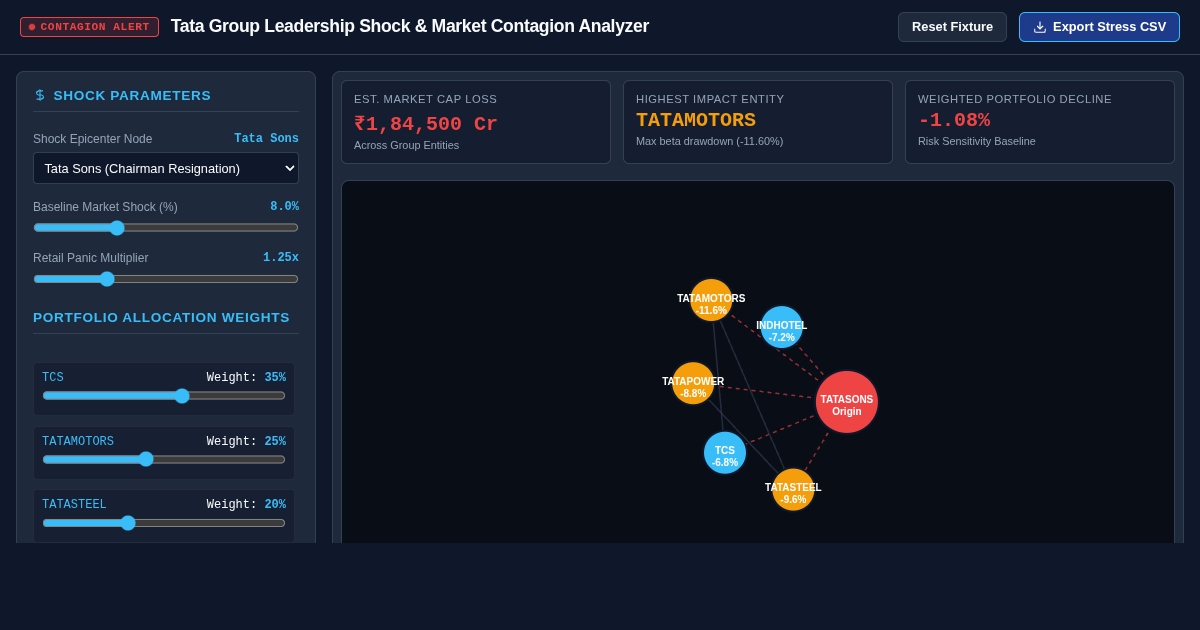Click the Export Stress CSV button
Viewport: 1200px width, 630px height.
point(1099,27)
